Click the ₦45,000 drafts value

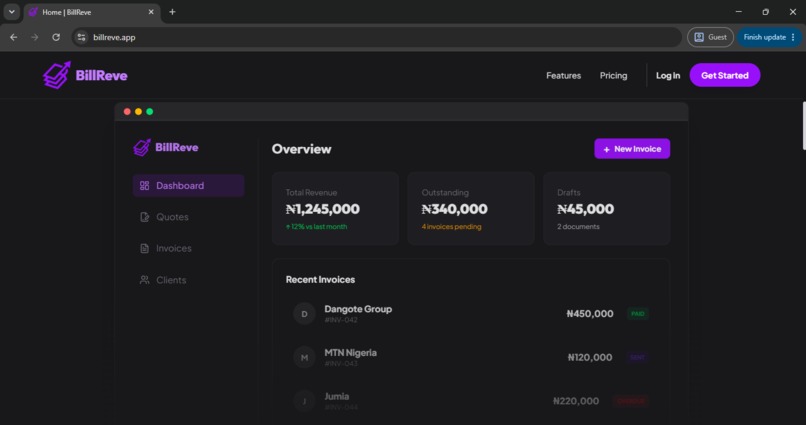pyautogui.click(x=585, y=209)
